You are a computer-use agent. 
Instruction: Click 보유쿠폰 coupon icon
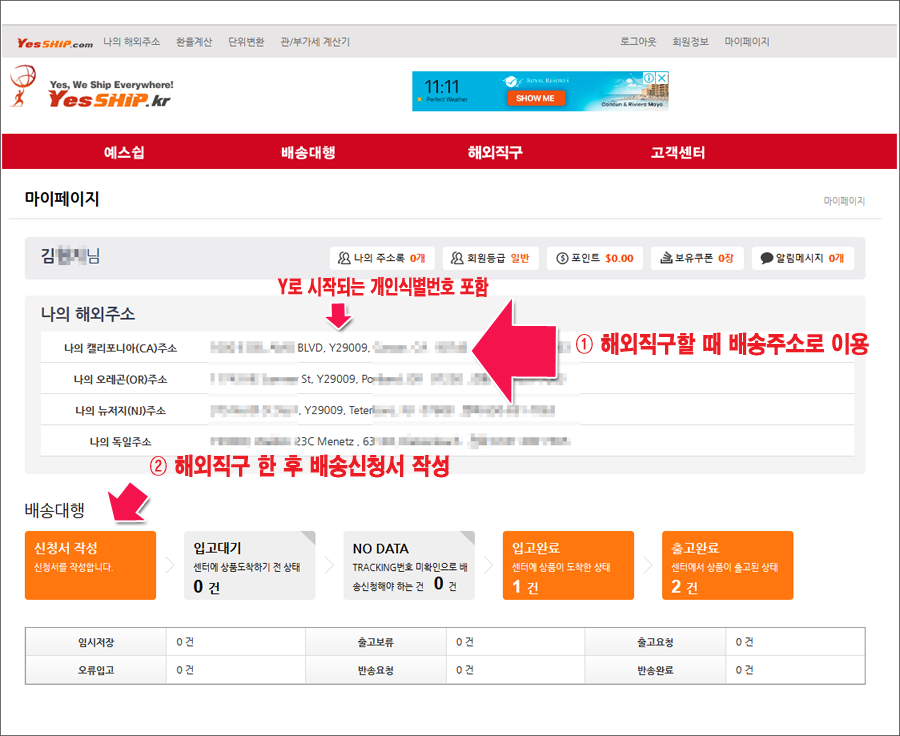[x=666, y=258]
